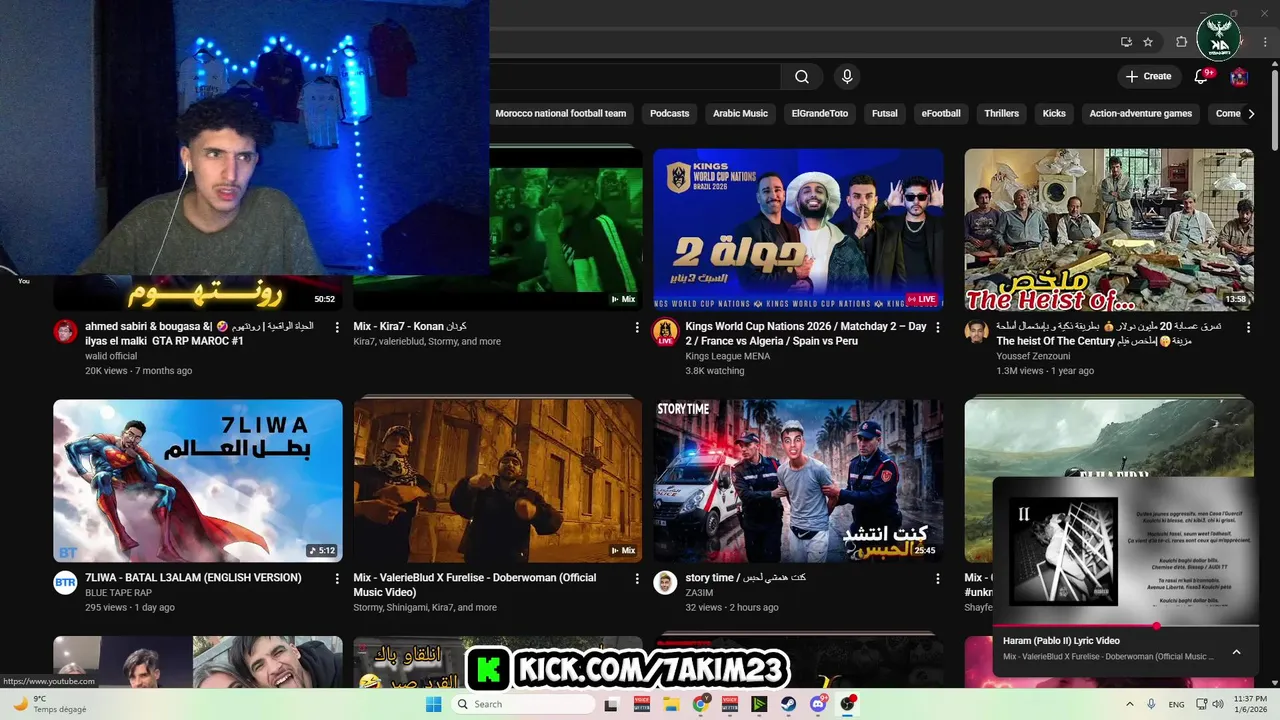The width and height of the screenshot is (1280, 720).
Task: Open options for story time video
Action: [x=937, y=578]
